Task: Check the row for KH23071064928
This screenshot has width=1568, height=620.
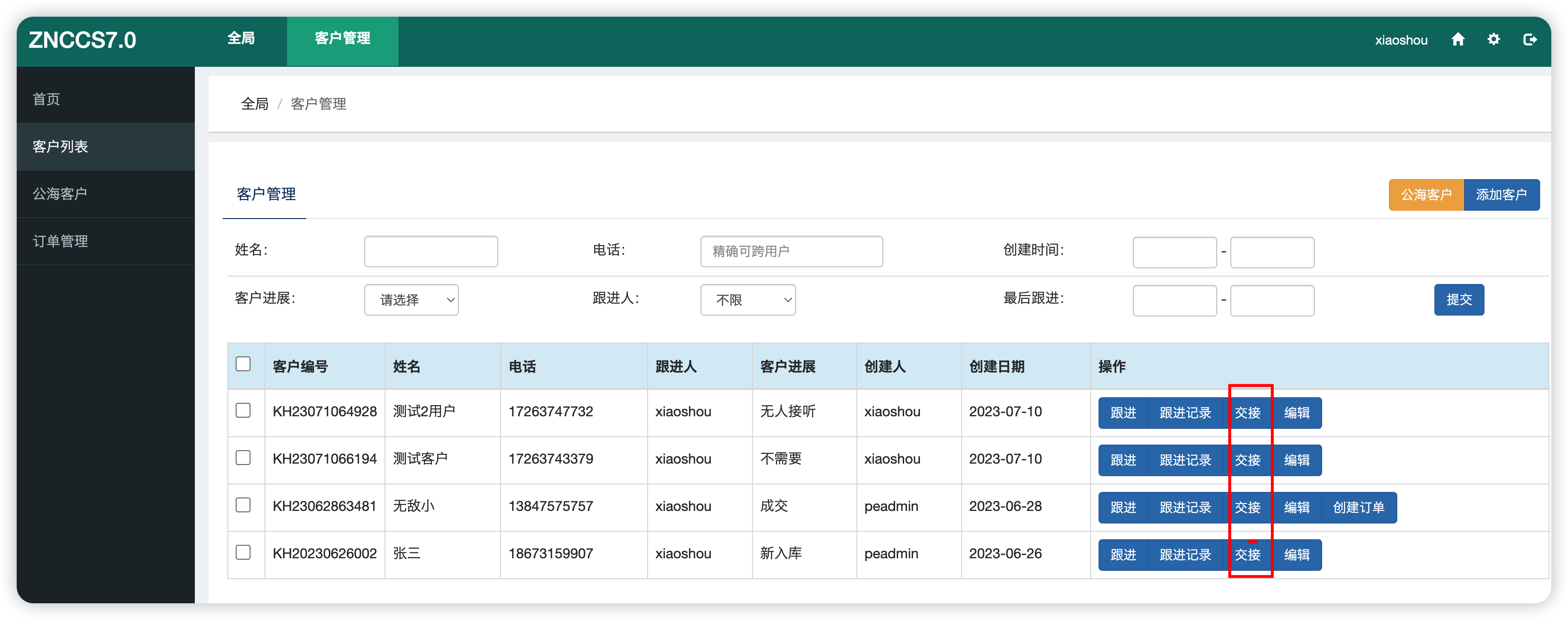Action: [243, 410]
